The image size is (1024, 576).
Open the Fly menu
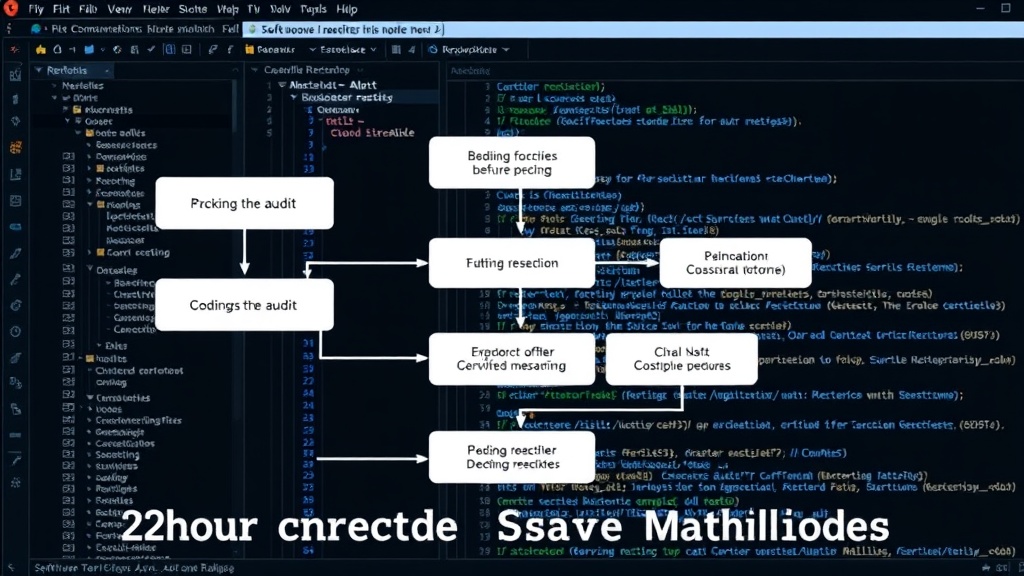click(36, 9)
